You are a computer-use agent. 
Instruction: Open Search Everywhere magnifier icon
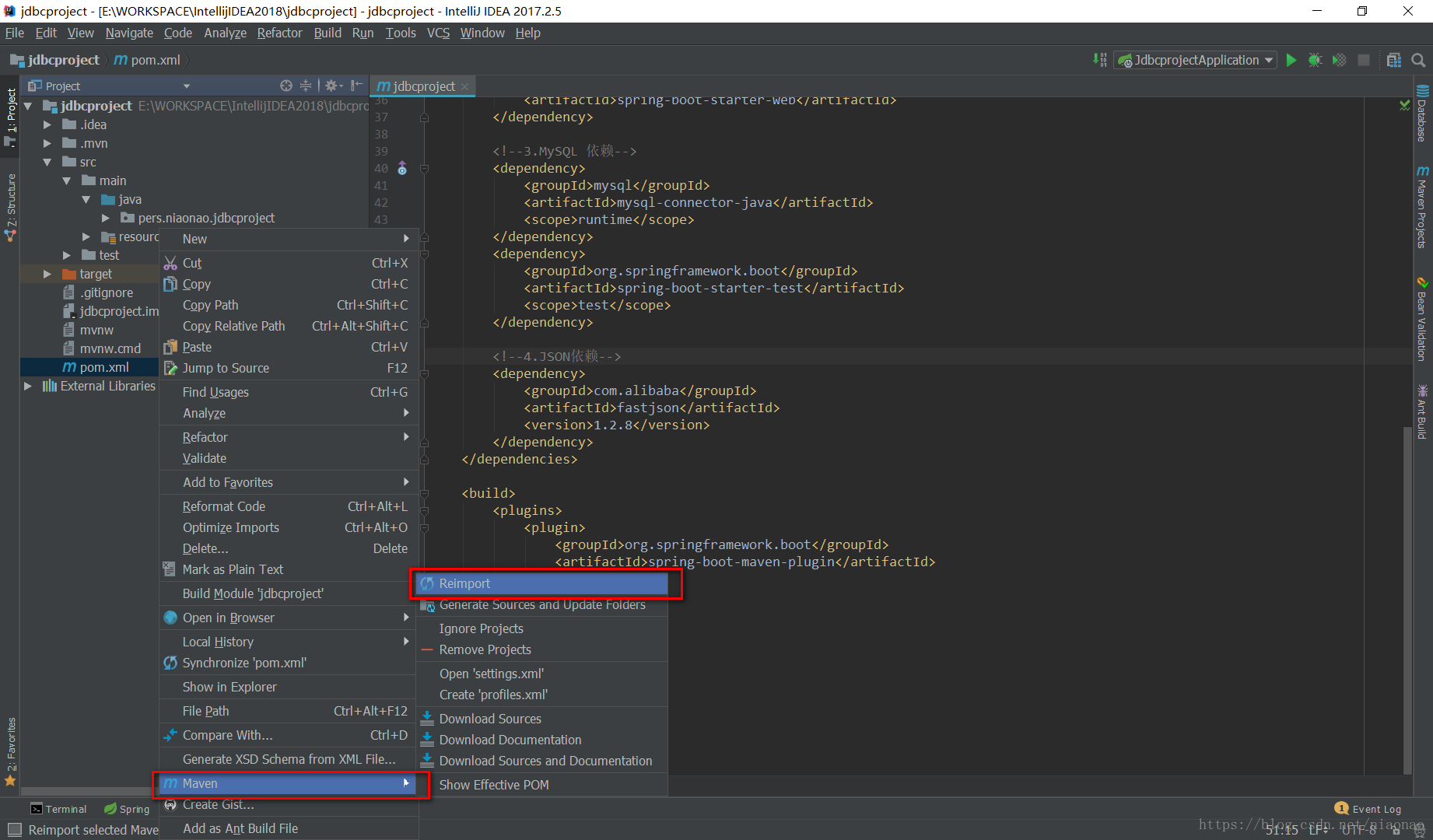tap(1418, 60)
